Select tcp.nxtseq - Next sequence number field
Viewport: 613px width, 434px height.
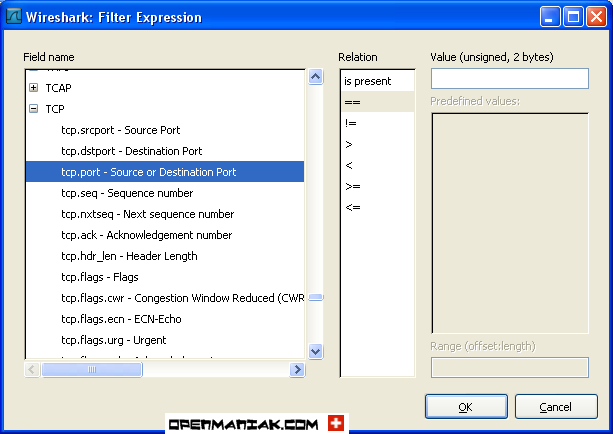click(x=147, y=214)
